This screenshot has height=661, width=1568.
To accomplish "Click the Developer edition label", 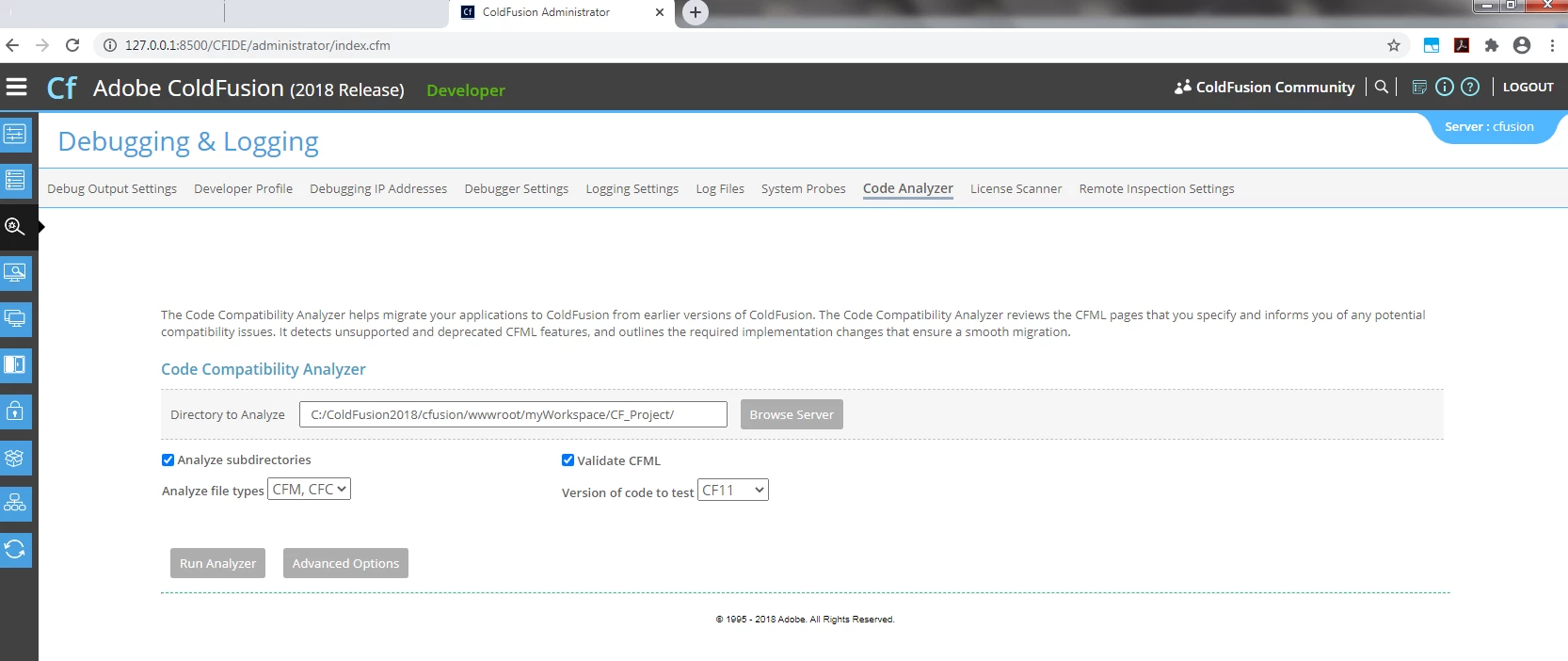I will (x=466, y=90).
